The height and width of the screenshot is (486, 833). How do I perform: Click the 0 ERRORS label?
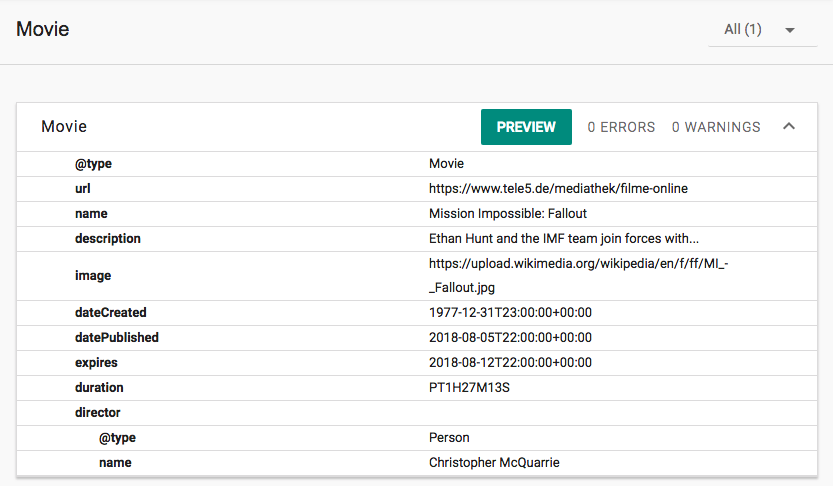coord(621,127)
